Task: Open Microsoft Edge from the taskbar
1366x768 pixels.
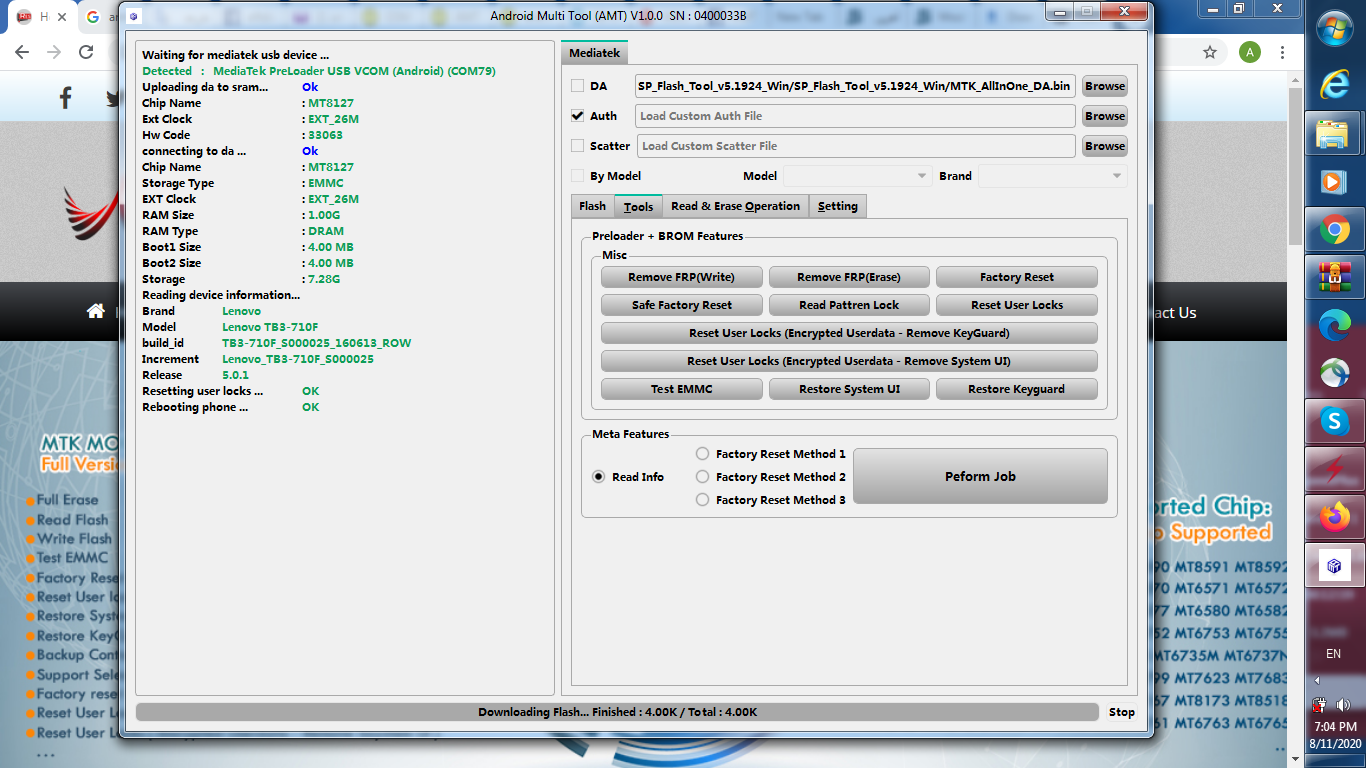Action: (x=1334, y=323)
